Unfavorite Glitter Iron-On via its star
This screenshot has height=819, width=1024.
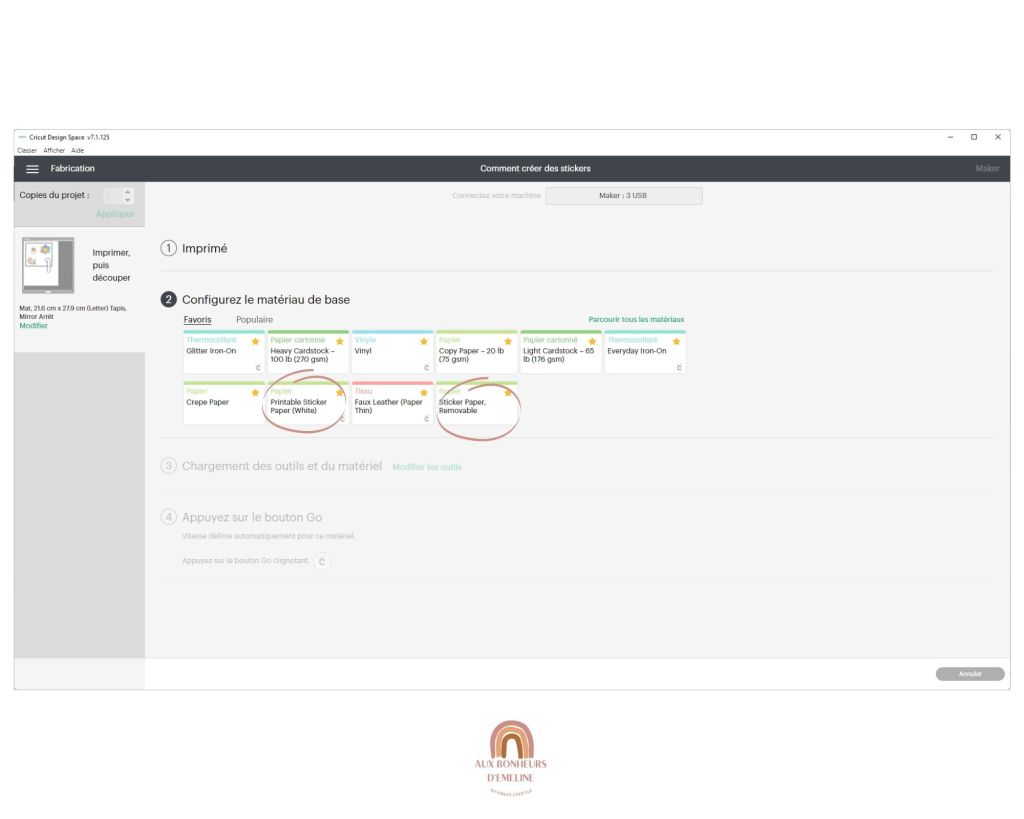point(256,342)
